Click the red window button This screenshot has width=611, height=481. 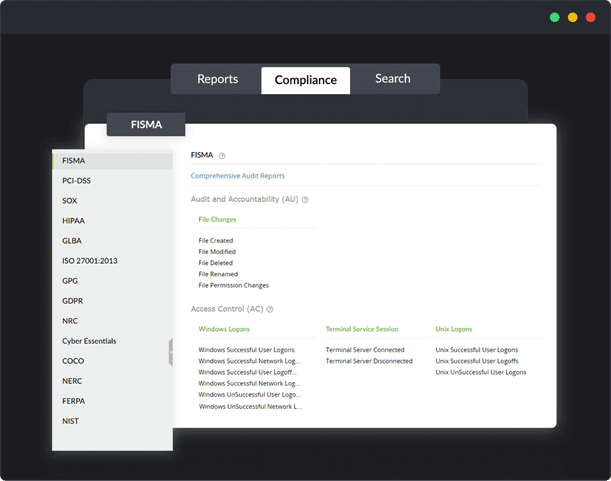pos(590,18)
